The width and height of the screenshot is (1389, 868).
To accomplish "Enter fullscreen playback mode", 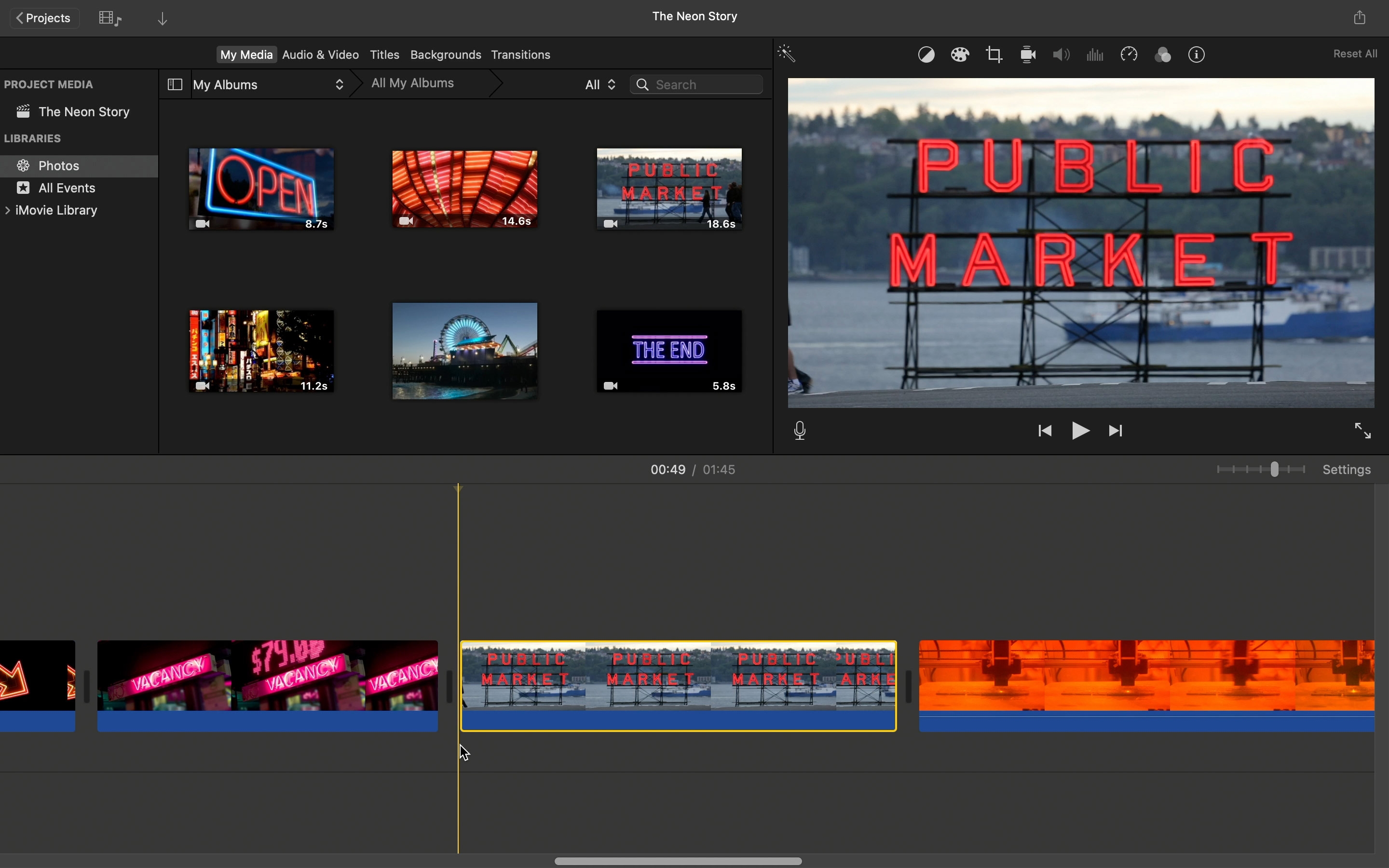I will pos(1362,431).
